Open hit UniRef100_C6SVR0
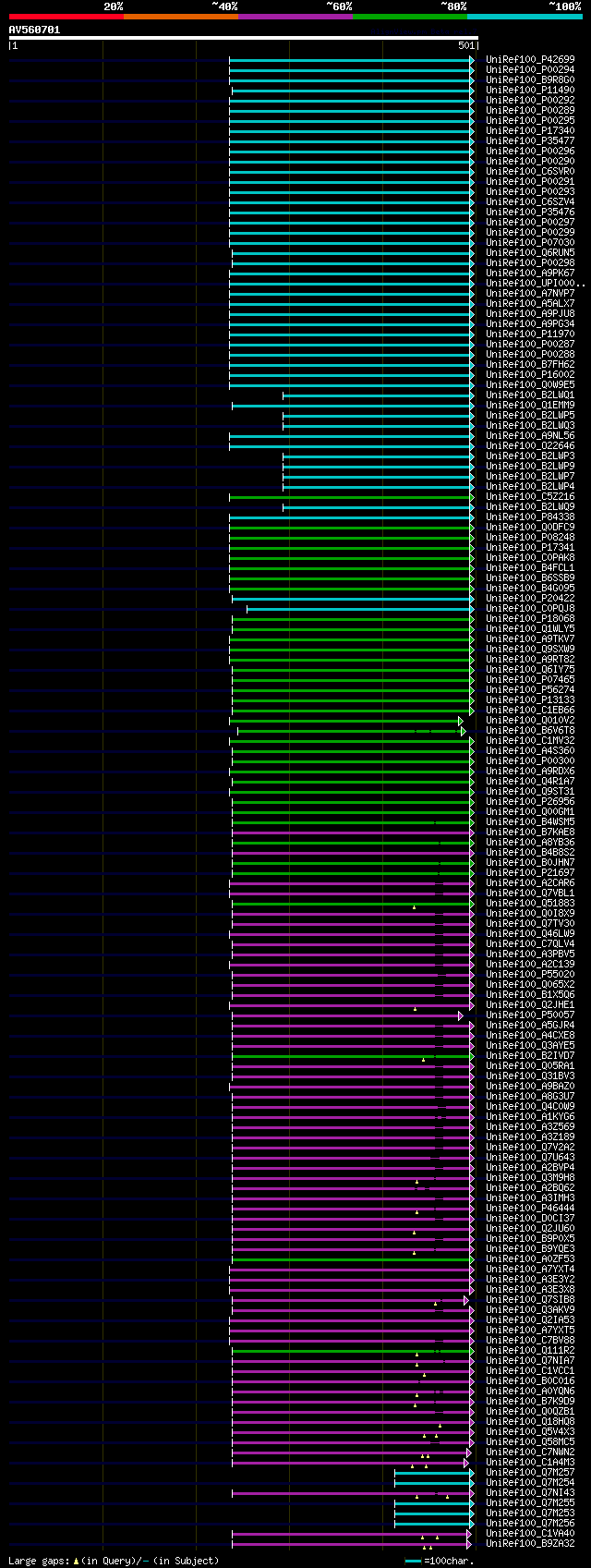The height and width of the screenshot is (1568, 591). (x=530, y=171)
